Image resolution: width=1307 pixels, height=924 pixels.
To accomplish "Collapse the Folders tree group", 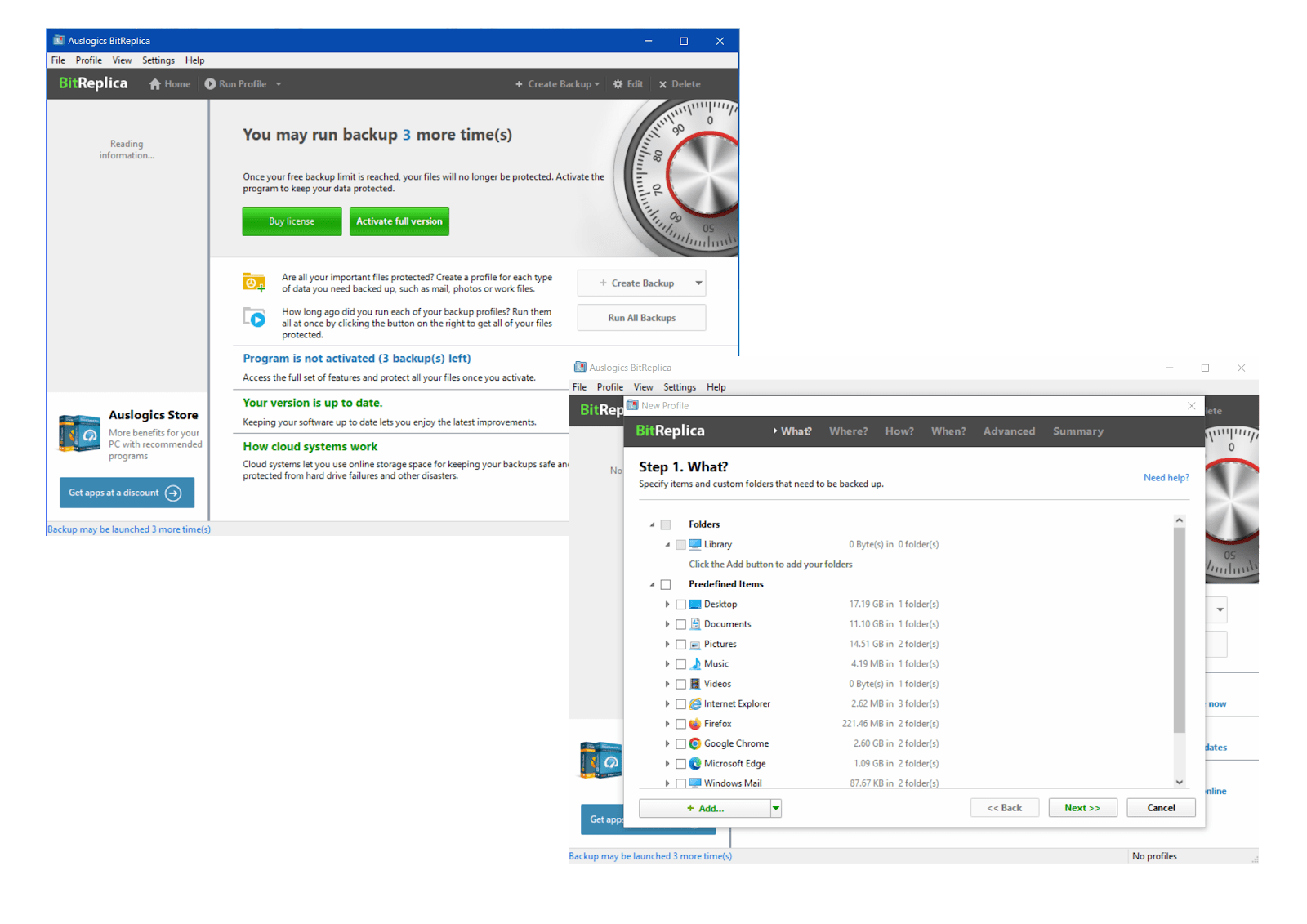I will pyautogui.click(x=652, y=524).
